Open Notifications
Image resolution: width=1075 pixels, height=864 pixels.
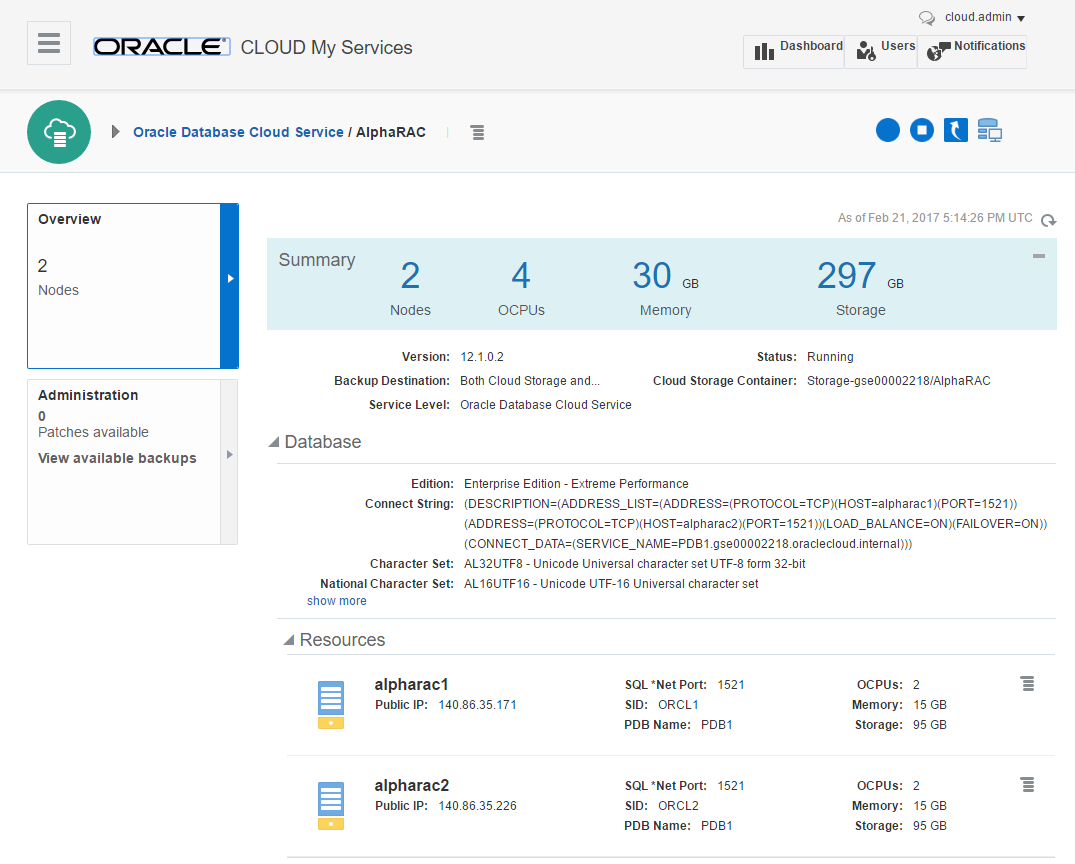click(972, 51)
